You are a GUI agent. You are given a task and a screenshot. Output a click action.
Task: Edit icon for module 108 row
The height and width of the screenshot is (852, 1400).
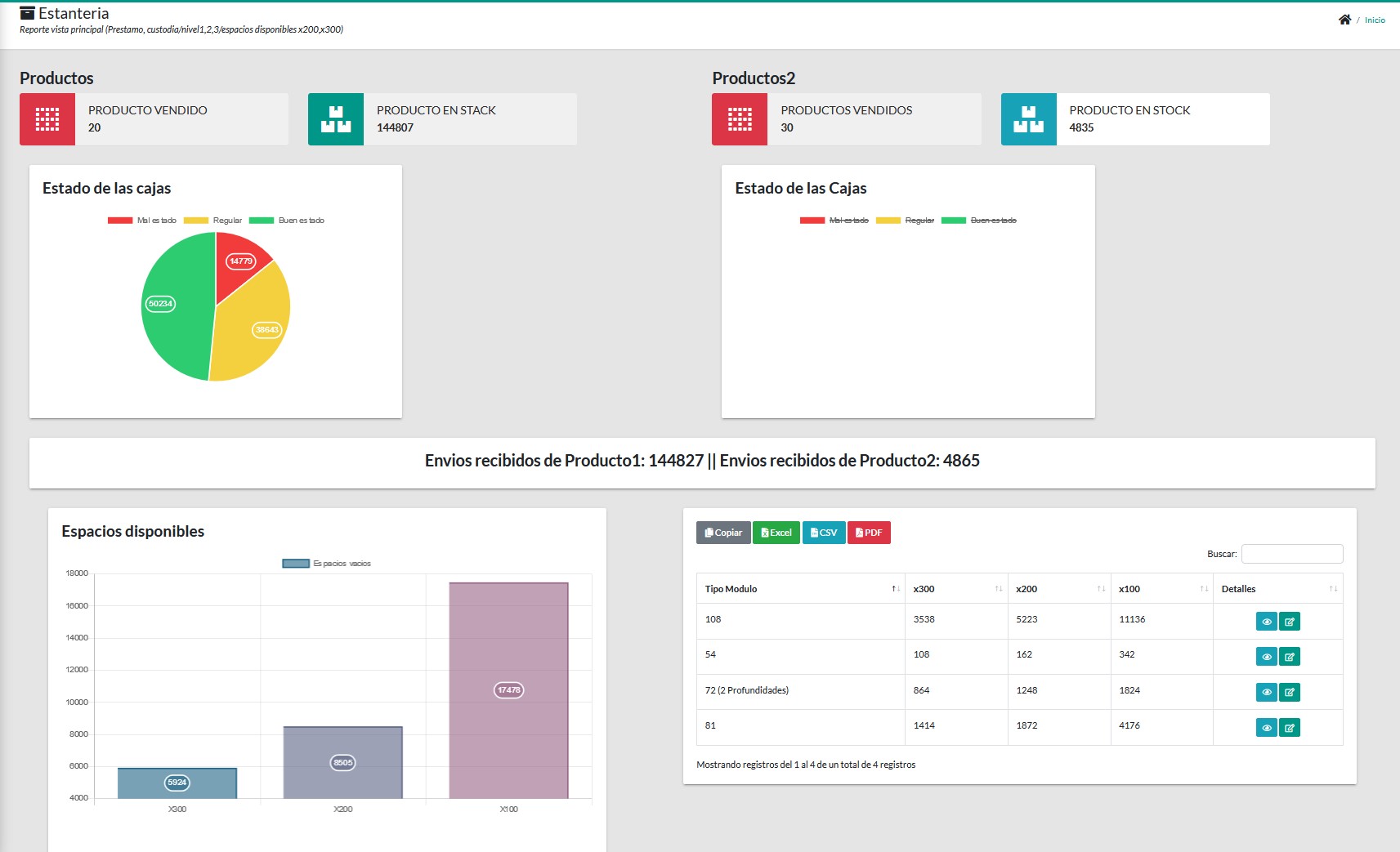pos(1290,622)
